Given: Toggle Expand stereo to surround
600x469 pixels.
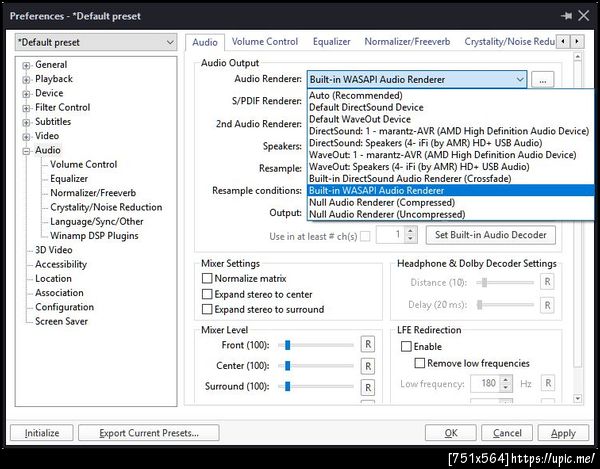Looking at the screenshot, I should pos(207,309).
